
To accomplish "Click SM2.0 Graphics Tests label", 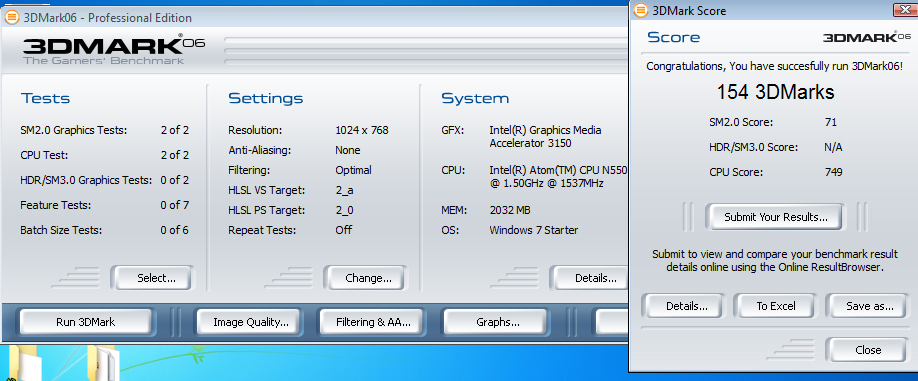I will (73, 130).
